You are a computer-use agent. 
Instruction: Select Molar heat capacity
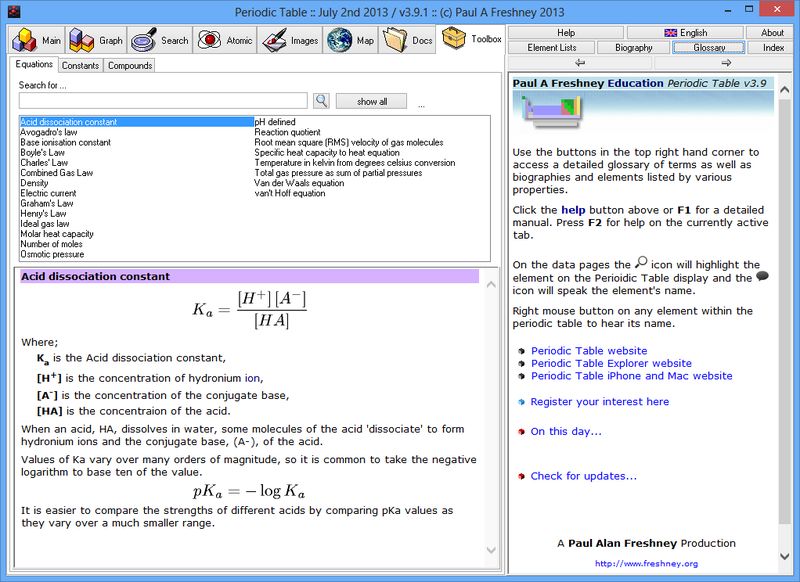pyautogui.click(x=57, y=234)
